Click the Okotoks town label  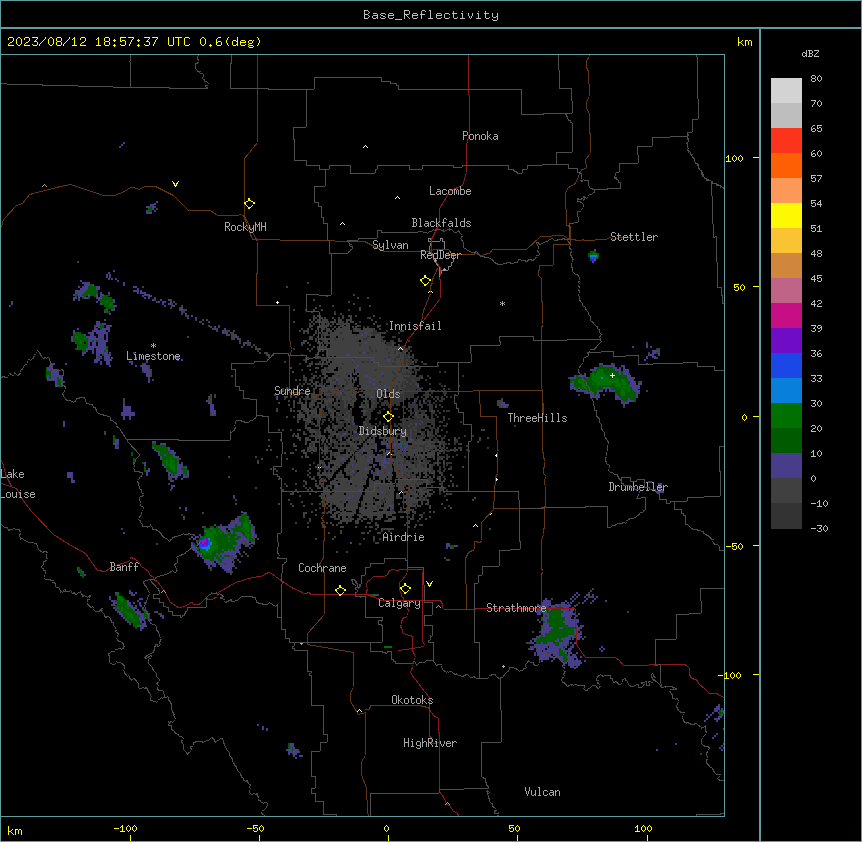412,700
